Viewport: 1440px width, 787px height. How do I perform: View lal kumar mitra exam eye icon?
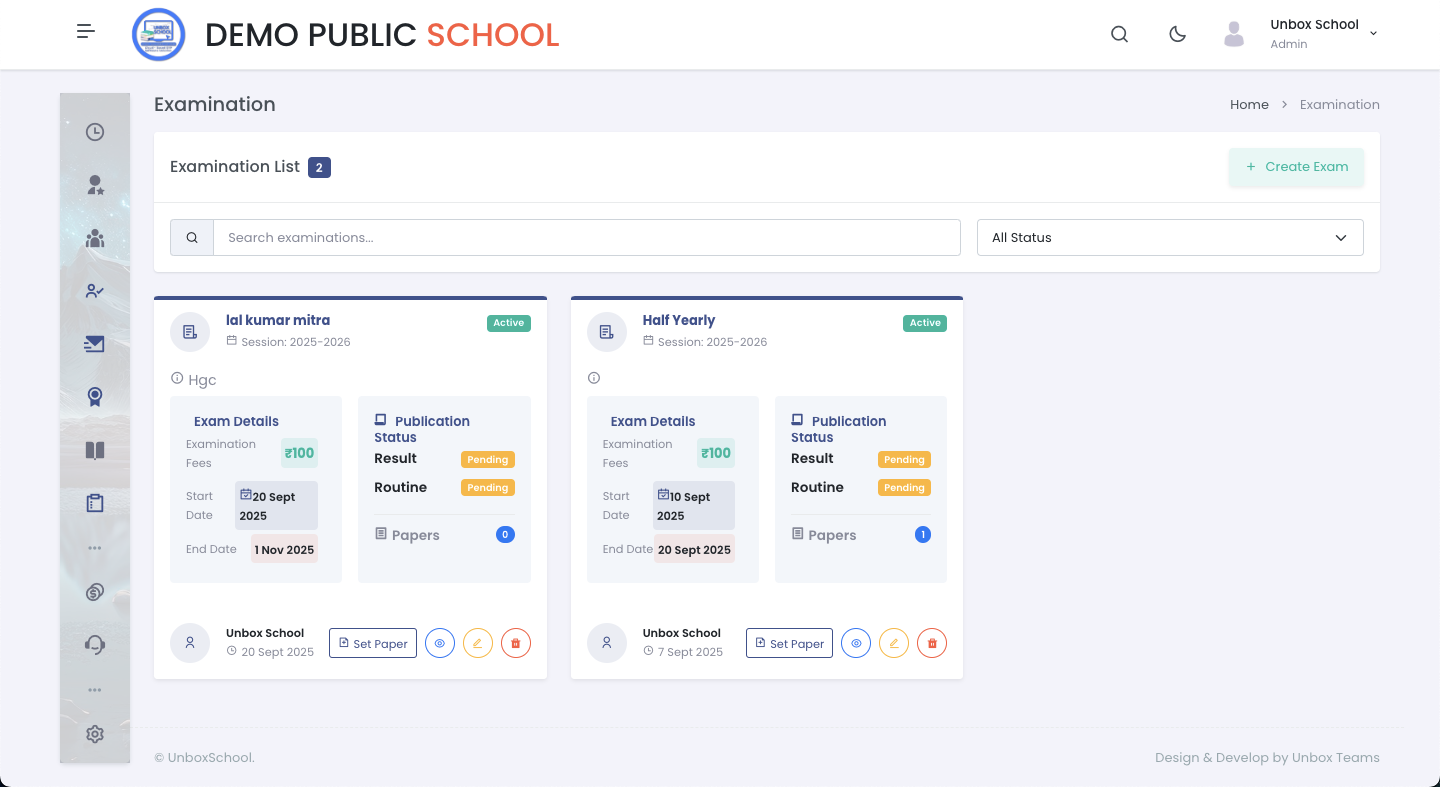[x=440, y=643]
